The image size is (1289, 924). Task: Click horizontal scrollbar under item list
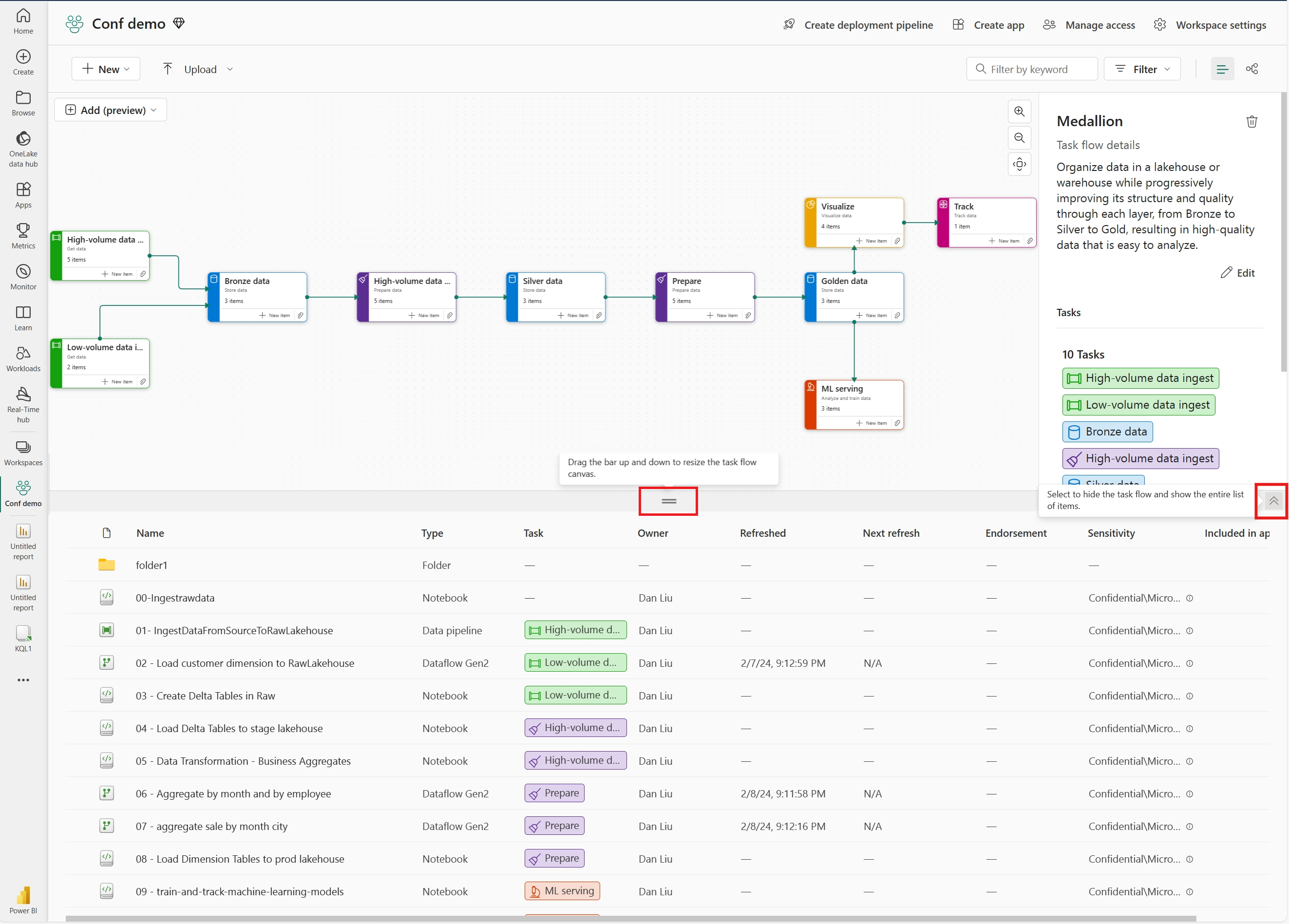(631, 918)
